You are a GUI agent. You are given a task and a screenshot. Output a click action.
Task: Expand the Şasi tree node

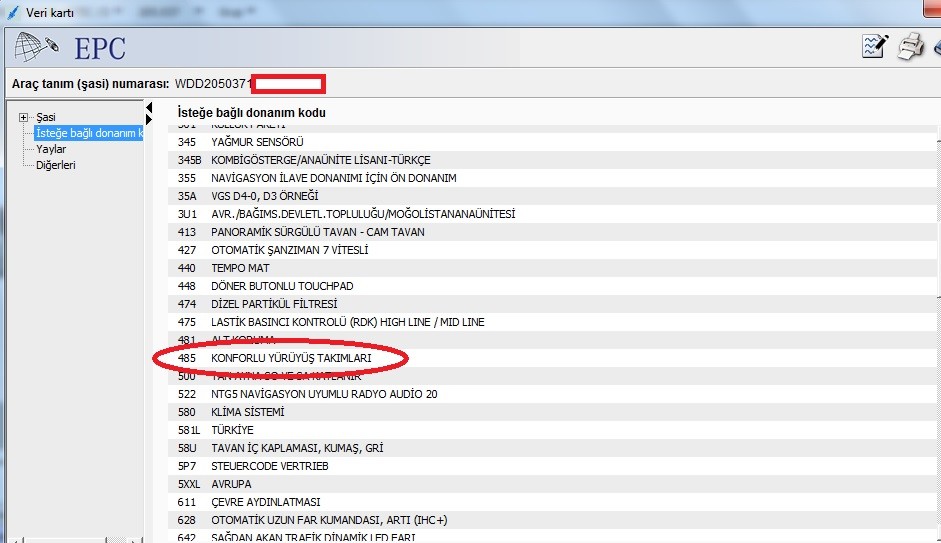[23, 117]
